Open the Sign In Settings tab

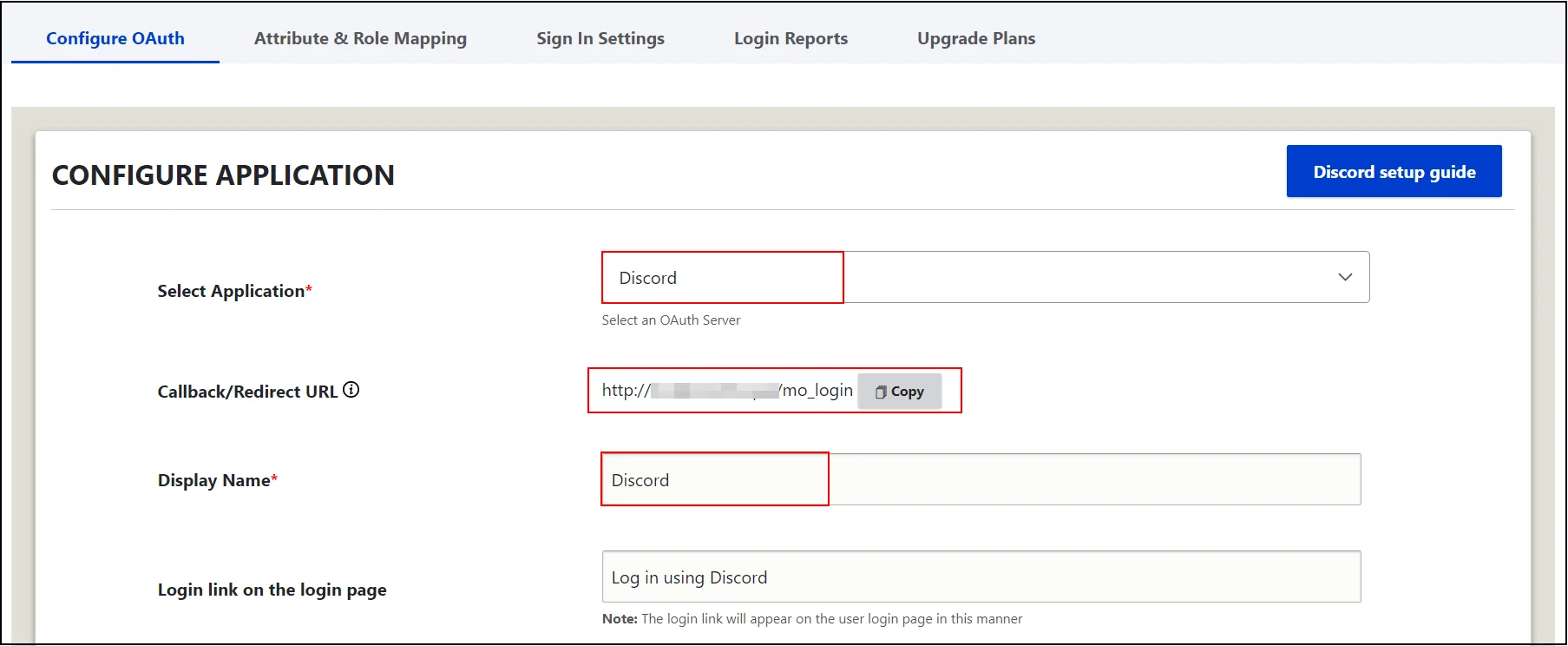point(600,38)
